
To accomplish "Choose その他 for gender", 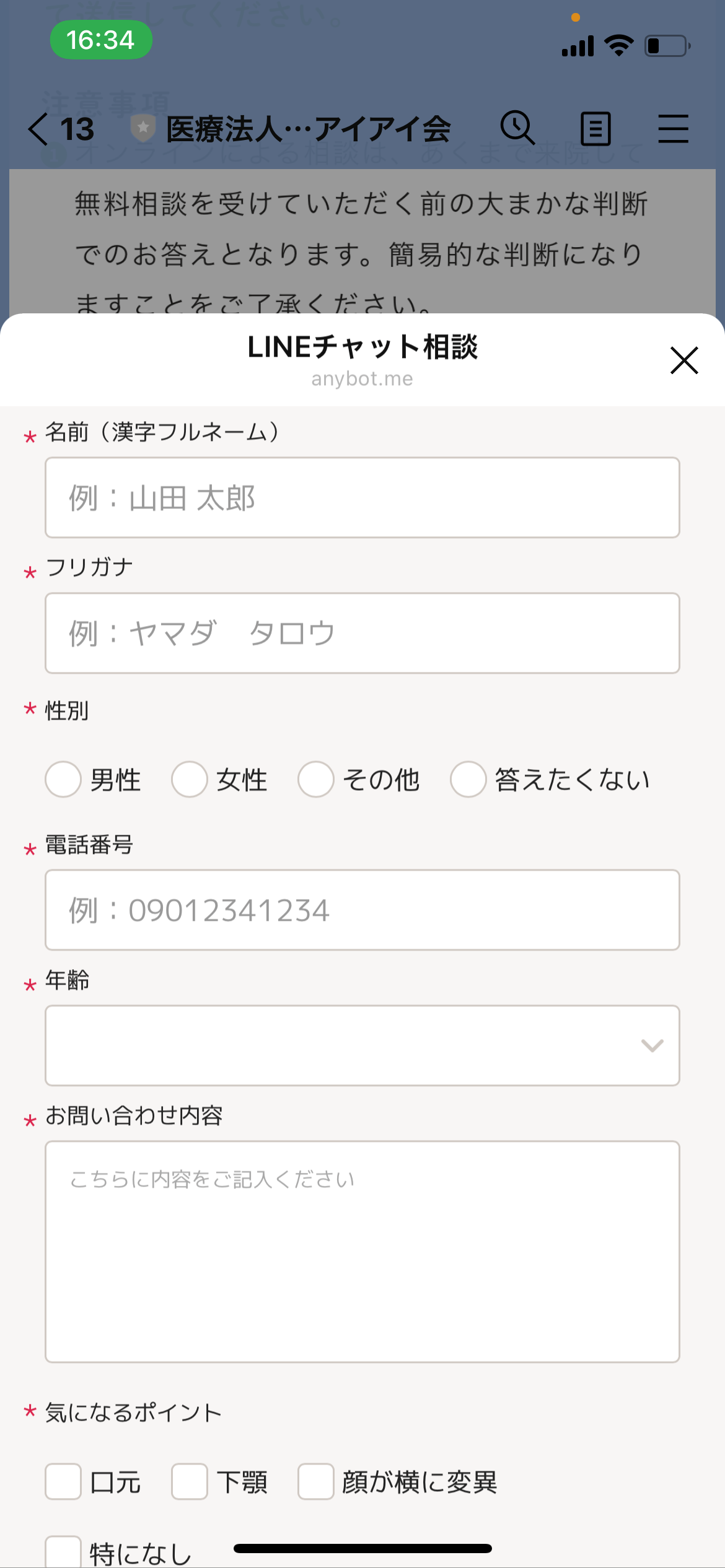I will [x=316, y=779].
